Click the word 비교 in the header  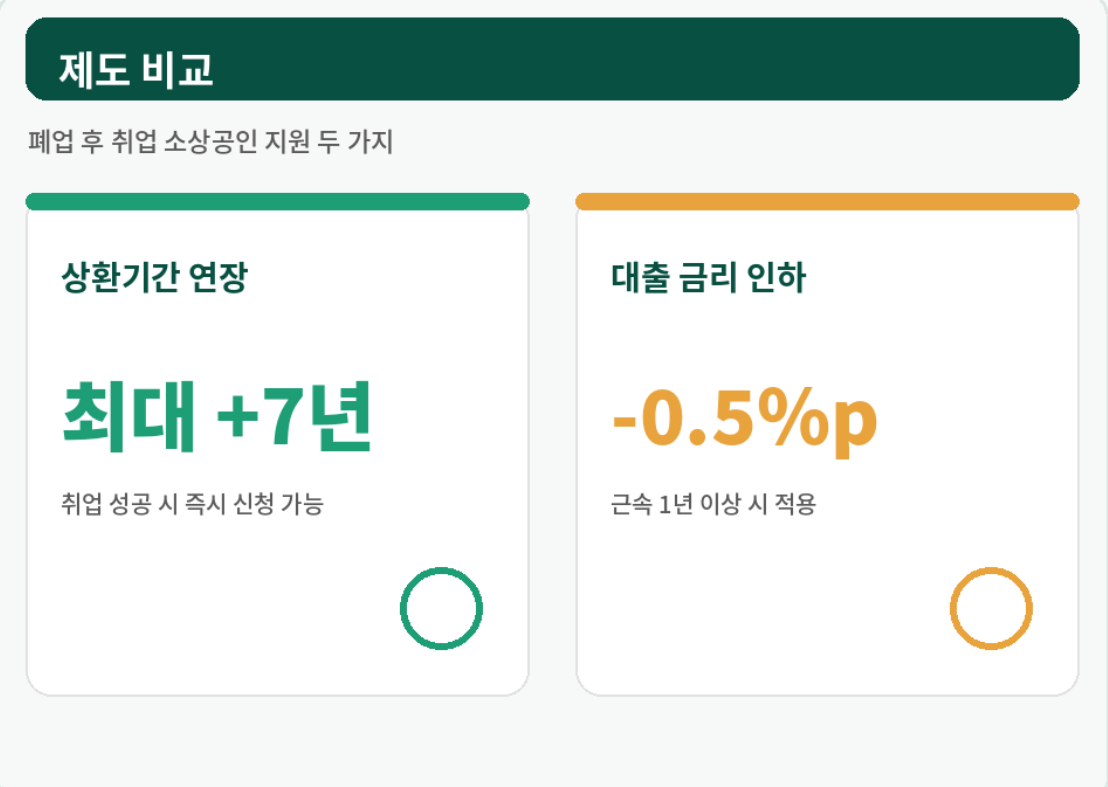click(x=177, y=70)
